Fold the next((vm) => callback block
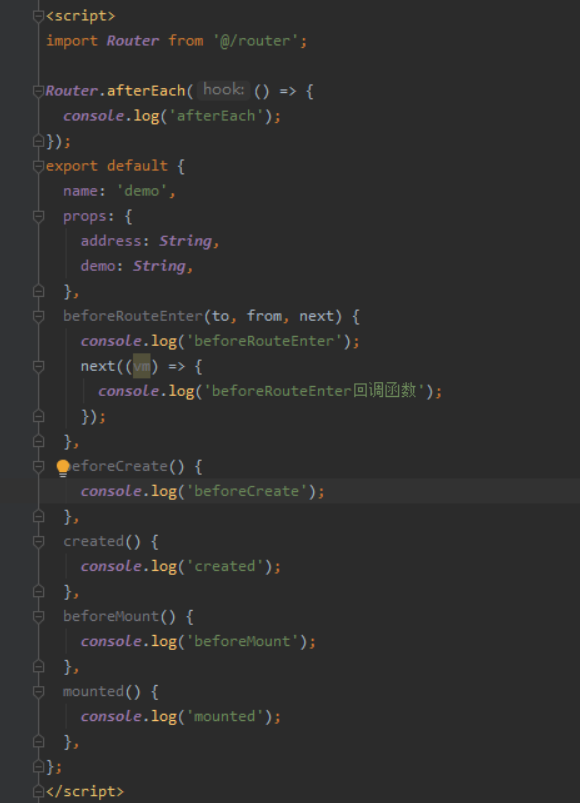The height and width of the screenshot is (803, 580). (38, 367)
